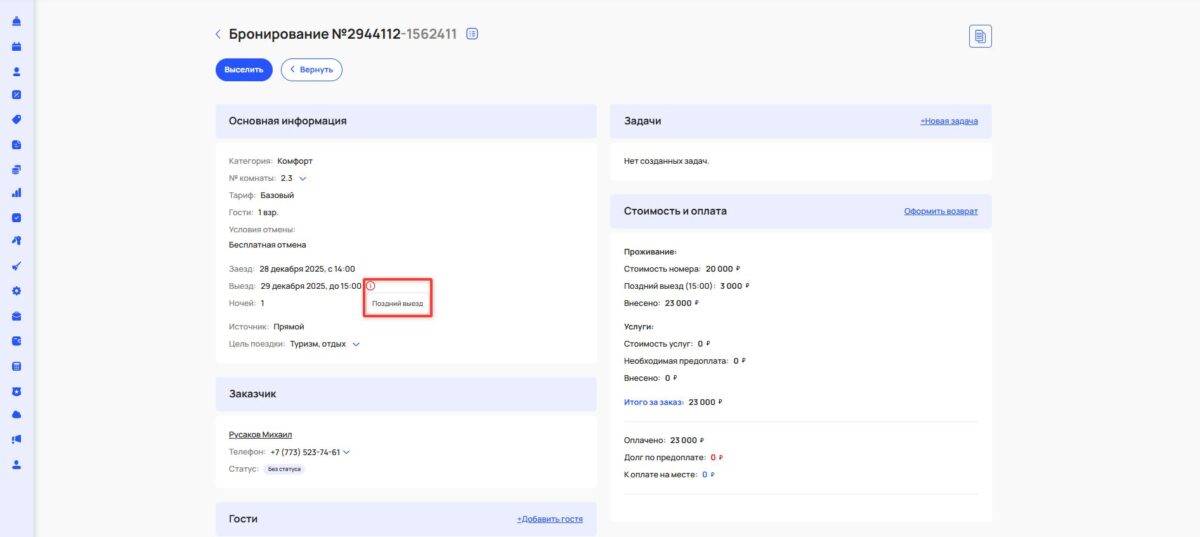Click the Вернуть button
Screen dimensions: 1200x537
coord(312,70)
